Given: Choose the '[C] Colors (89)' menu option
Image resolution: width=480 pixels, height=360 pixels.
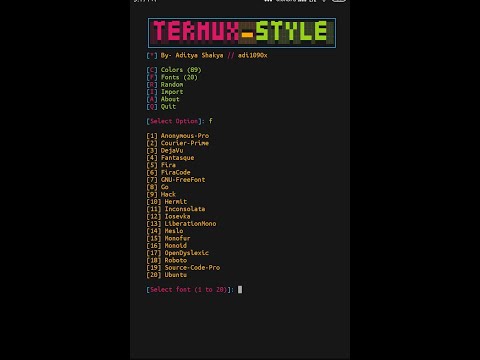Looking at the screenshot, I should pos(174,70).
